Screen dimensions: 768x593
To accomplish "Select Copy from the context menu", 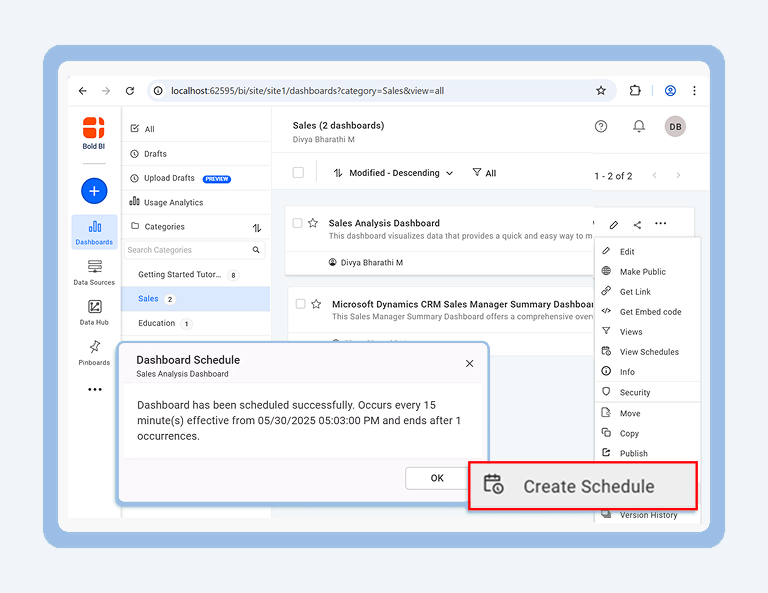I will [x=648, y=433].
